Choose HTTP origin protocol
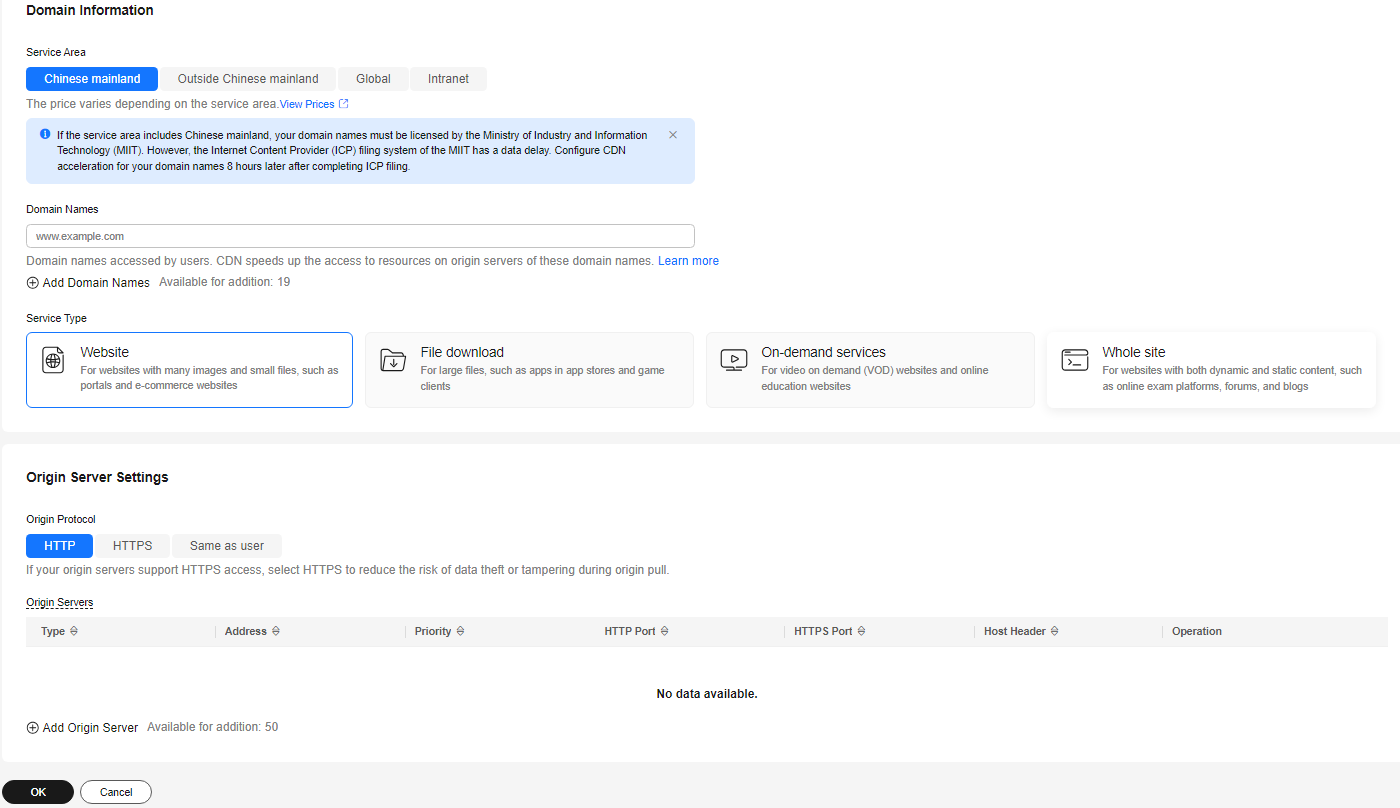Viewport: 1400px width, 808px height. (60, 546)
